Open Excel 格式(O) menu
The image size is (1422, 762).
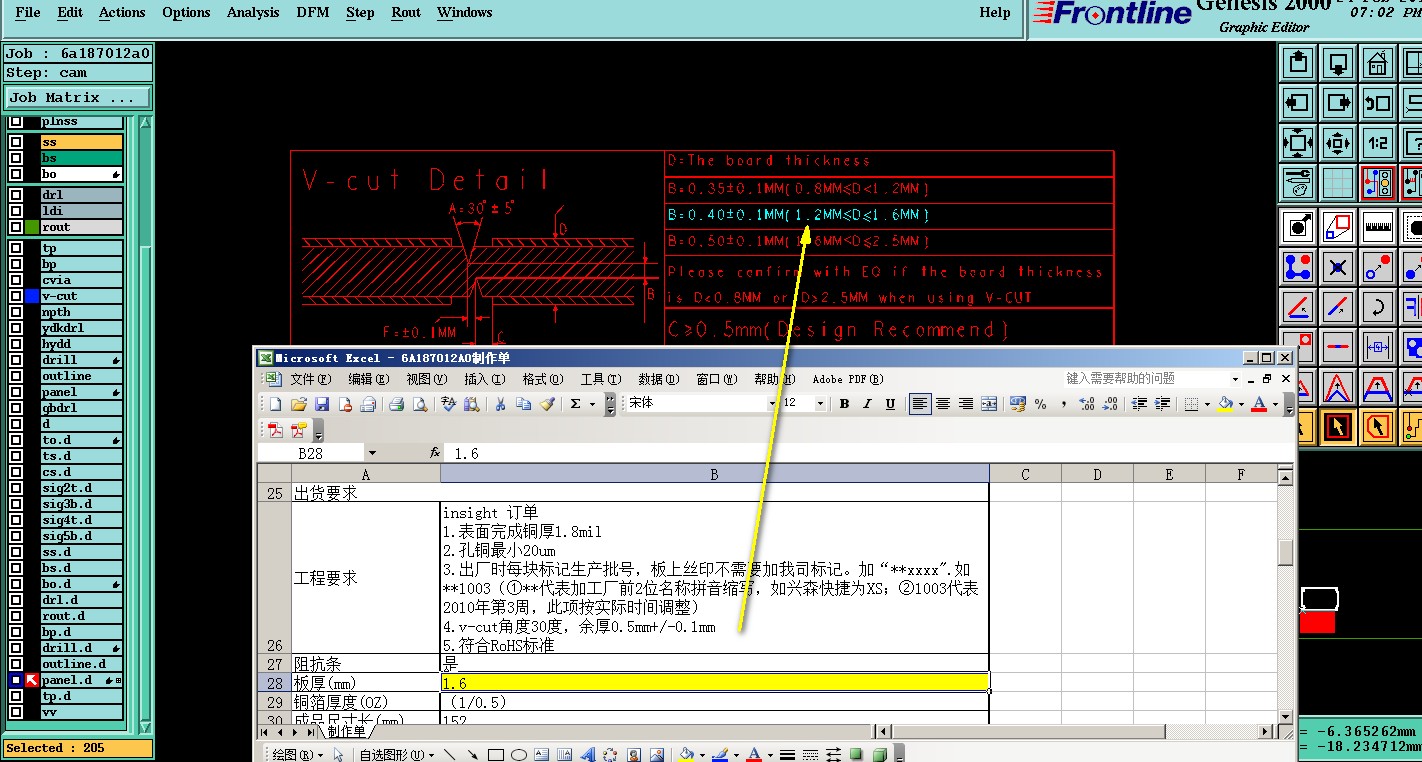(x=543, y=379)
